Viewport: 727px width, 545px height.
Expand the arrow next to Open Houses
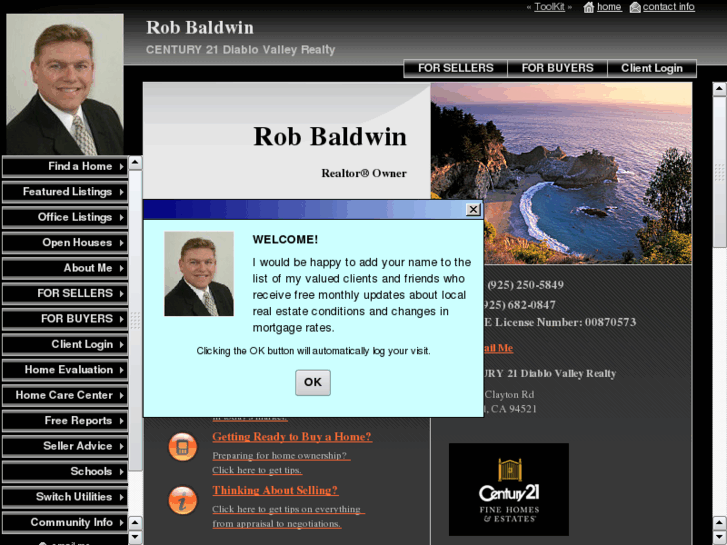[x=121, y=243]
